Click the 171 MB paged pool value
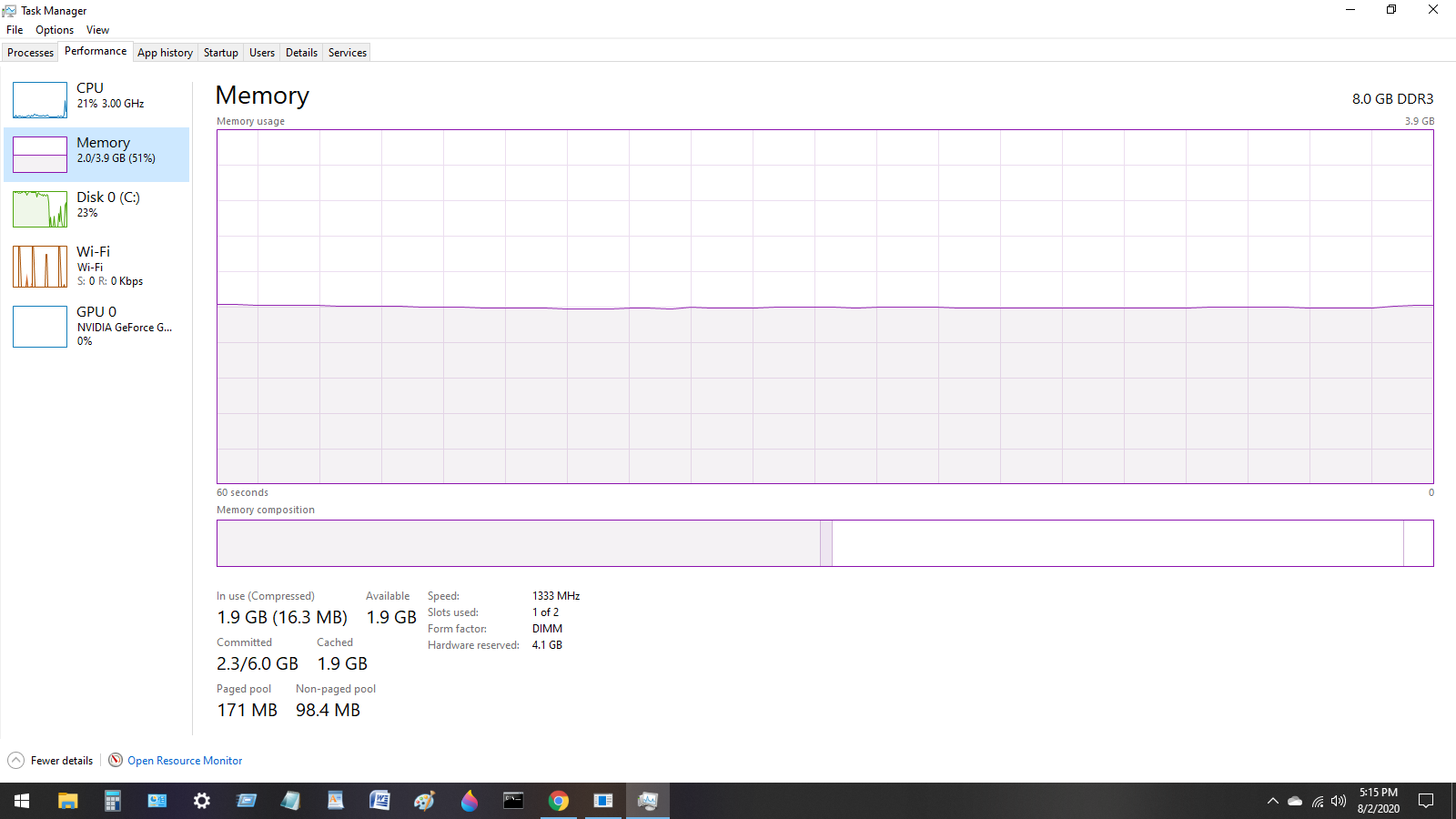 tap(247, 710)
